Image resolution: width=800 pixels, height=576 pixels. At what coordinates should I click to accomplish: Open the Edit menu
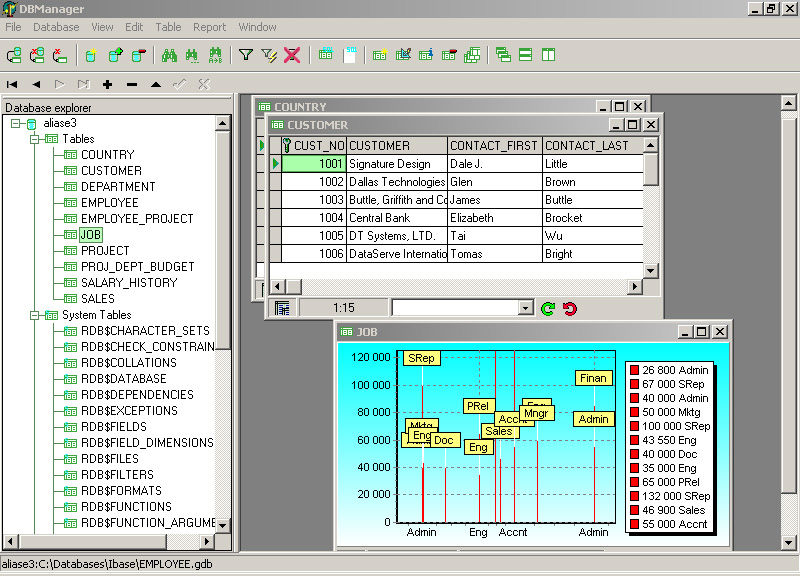tap(134, 27)
